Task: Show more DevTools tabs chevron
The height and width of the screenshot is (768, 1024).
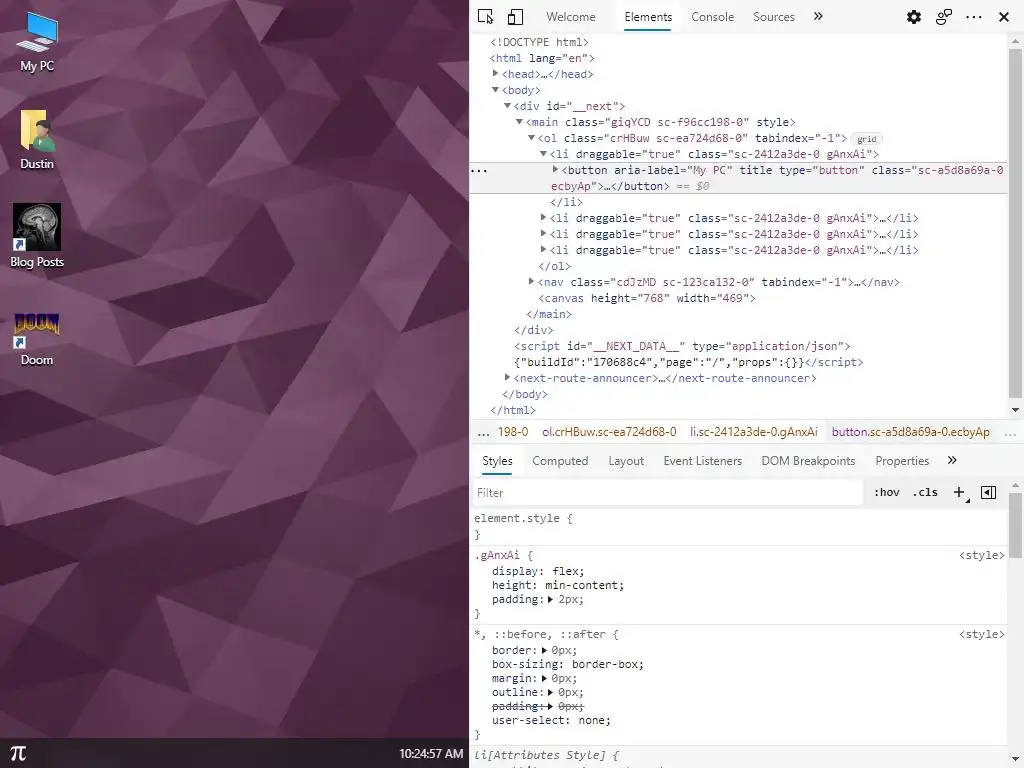Action: [818, 16]
